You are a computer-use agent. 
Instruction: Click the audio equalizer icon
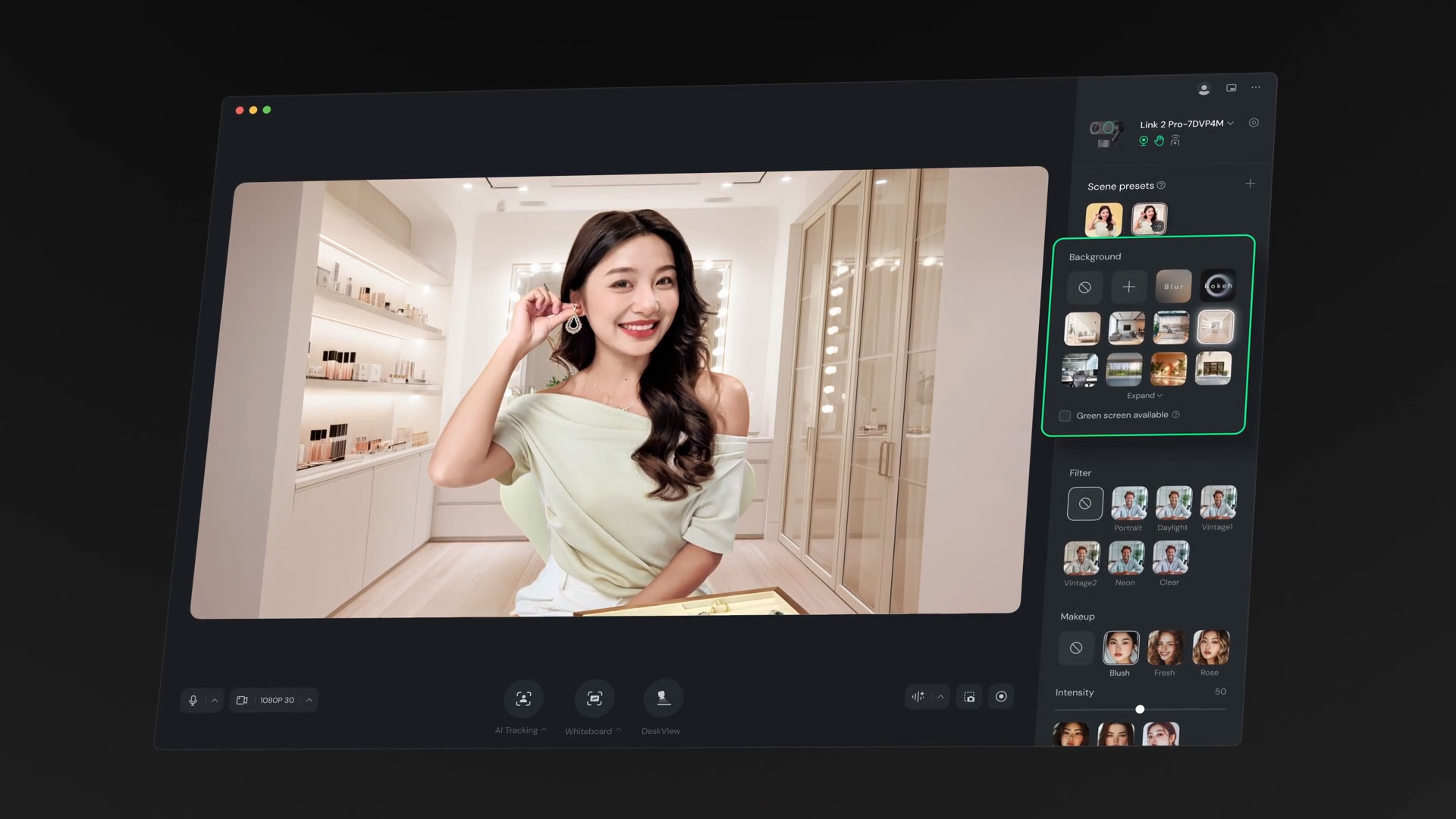point(918,696)
